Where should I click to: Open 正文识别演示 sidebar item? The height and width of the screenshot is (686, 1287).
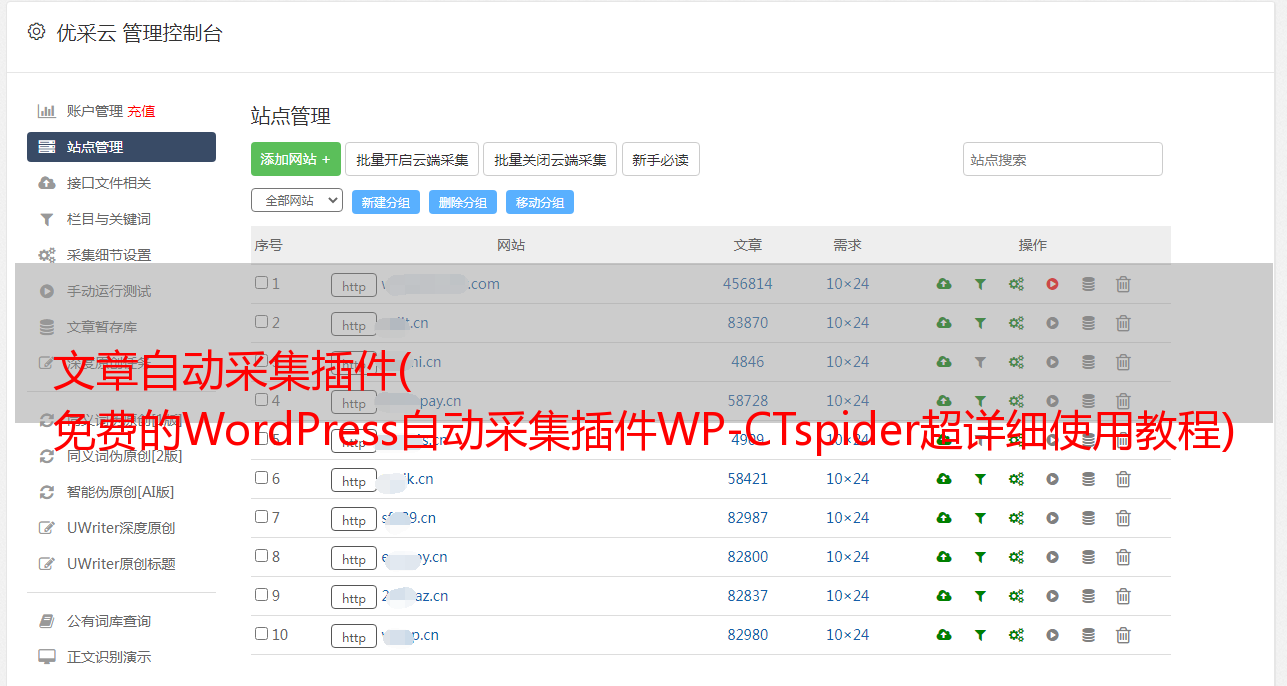pyautogui.click(x=109, y=657)
